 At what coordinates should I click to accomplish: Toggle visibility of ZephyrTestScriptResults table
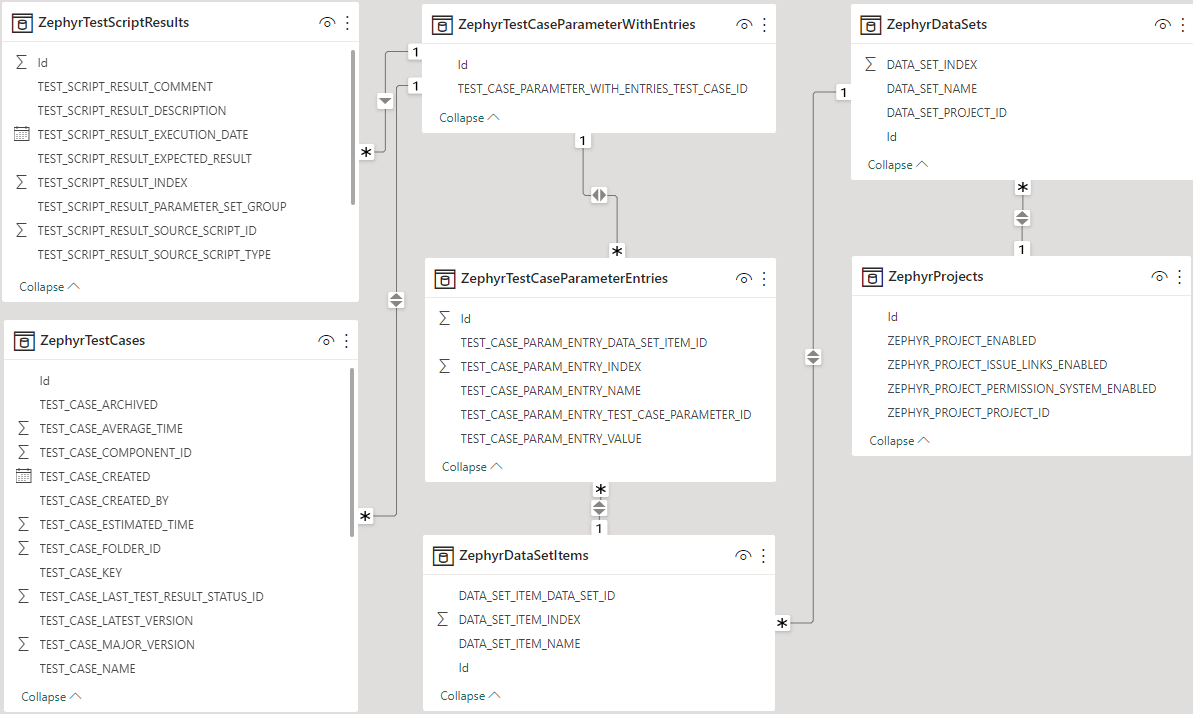coord(326,22)
